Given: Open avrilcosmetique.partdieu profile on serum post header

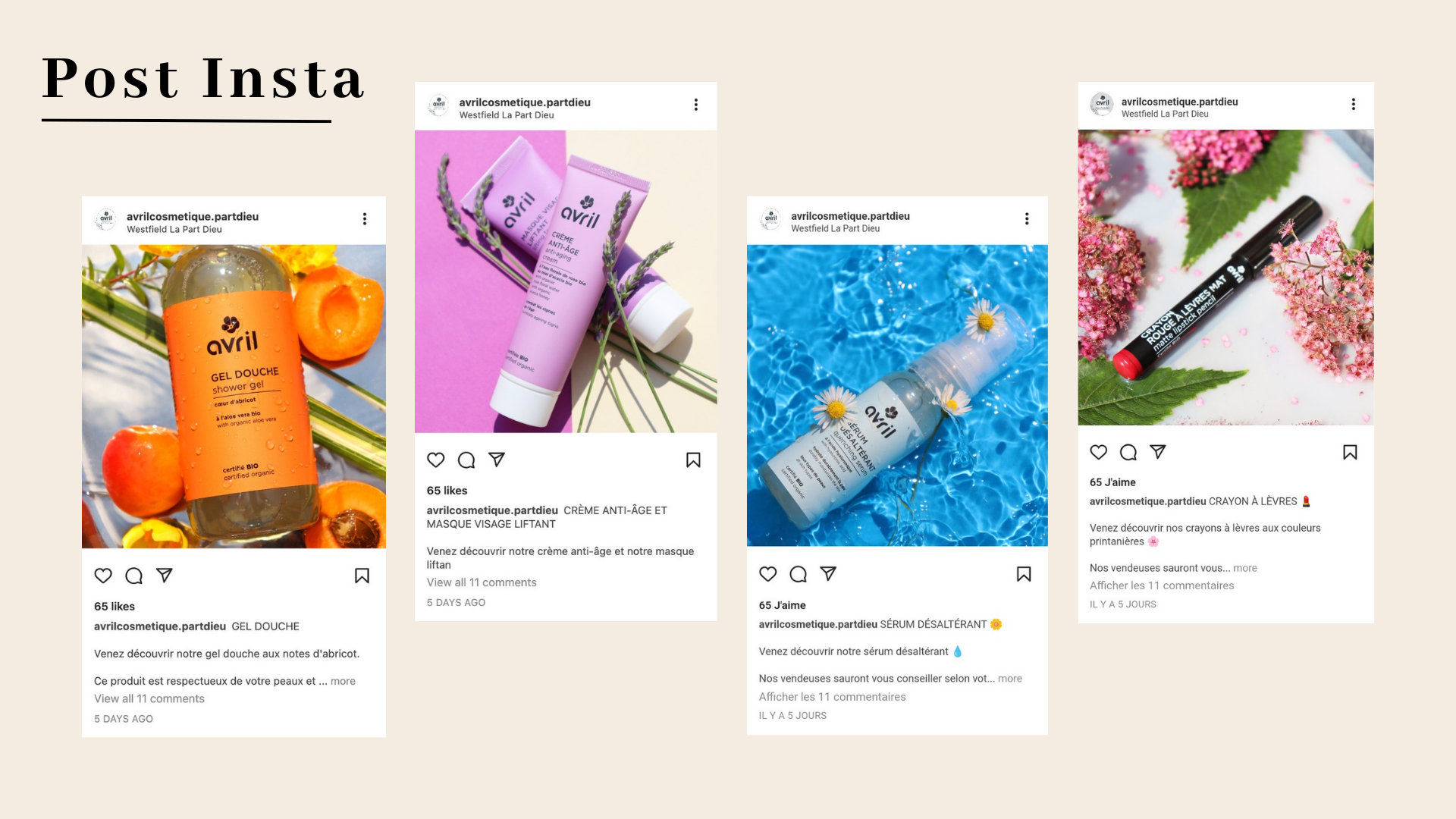Looking at the screenshot, I should [850, 216].
